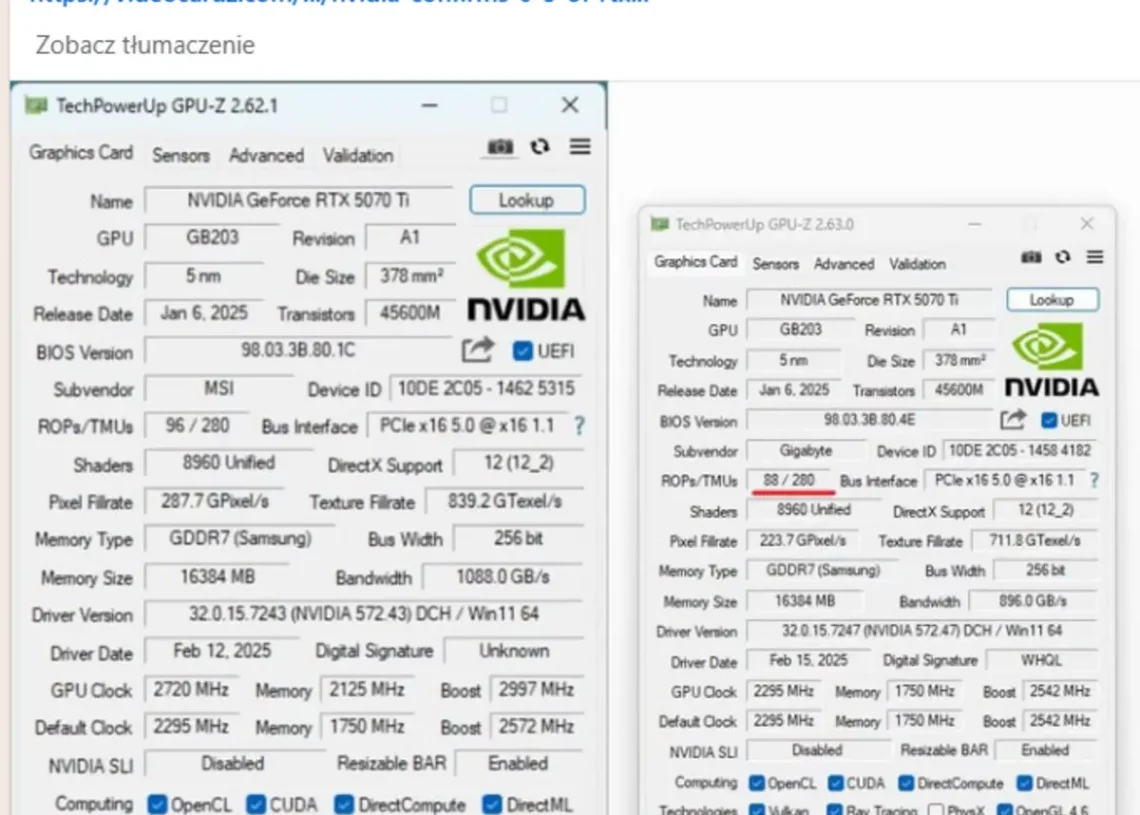This screenshot has height=815, width=1140.
Task: Click the ROPs/TMUs value '88 / 280'
Action: (790, 480)
